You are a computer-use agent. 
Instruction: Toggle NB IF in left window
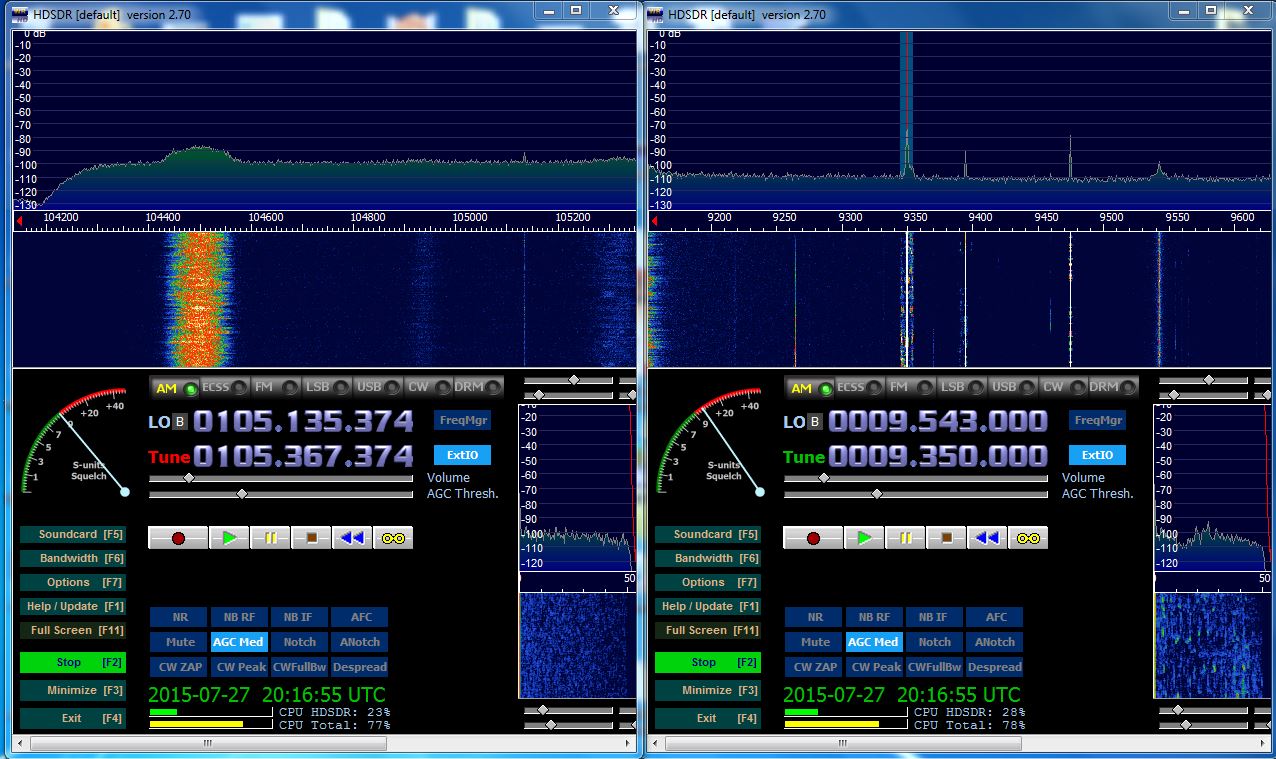299,617
